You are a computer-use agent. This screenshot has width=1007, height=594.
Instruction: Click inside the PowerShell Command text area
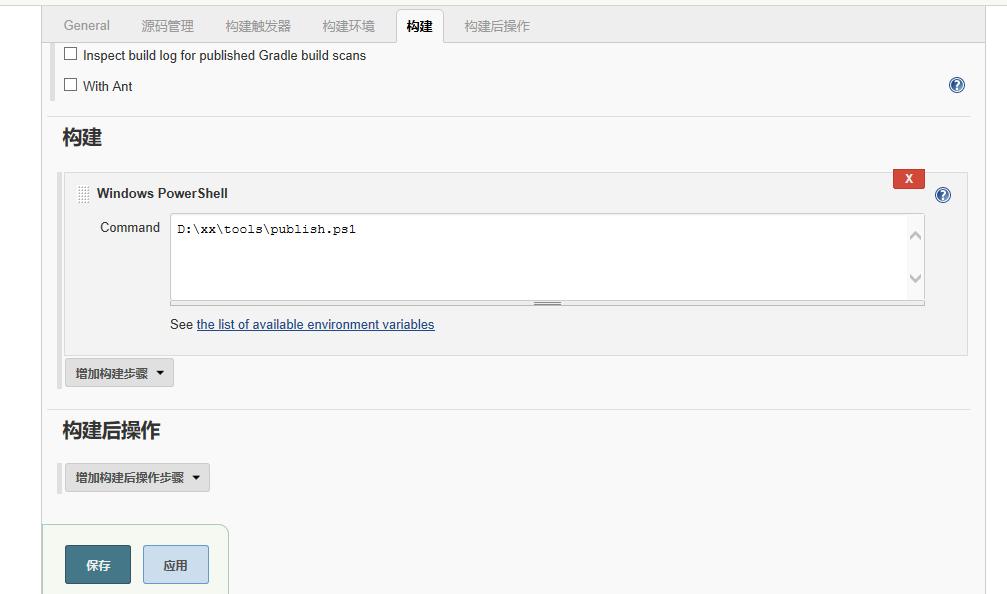click(540, 256)
